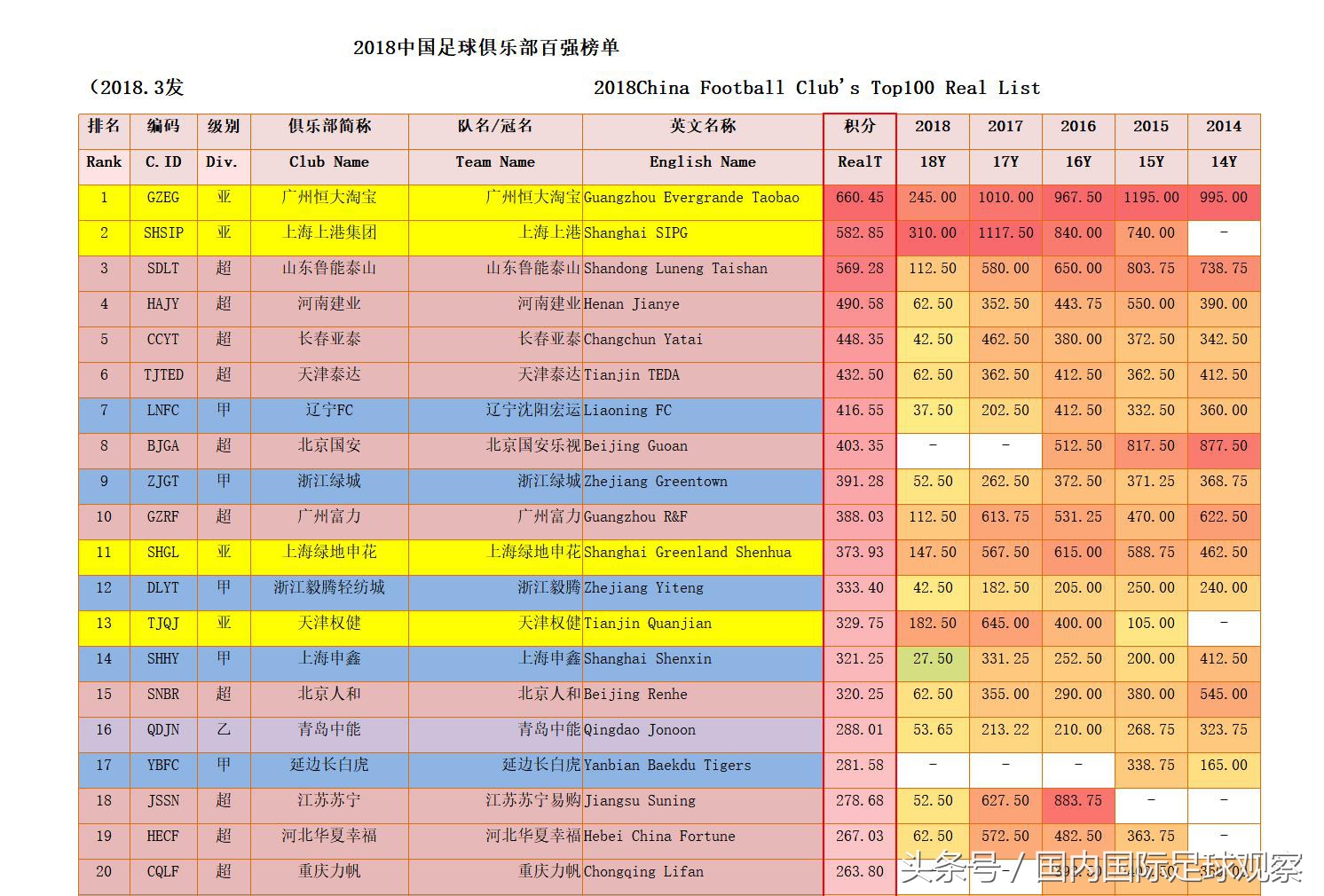Image resolution: width=1324 pixels, height=896 pixels.
Task: Select the club code HAJY
Action: [x=163, y=303]
